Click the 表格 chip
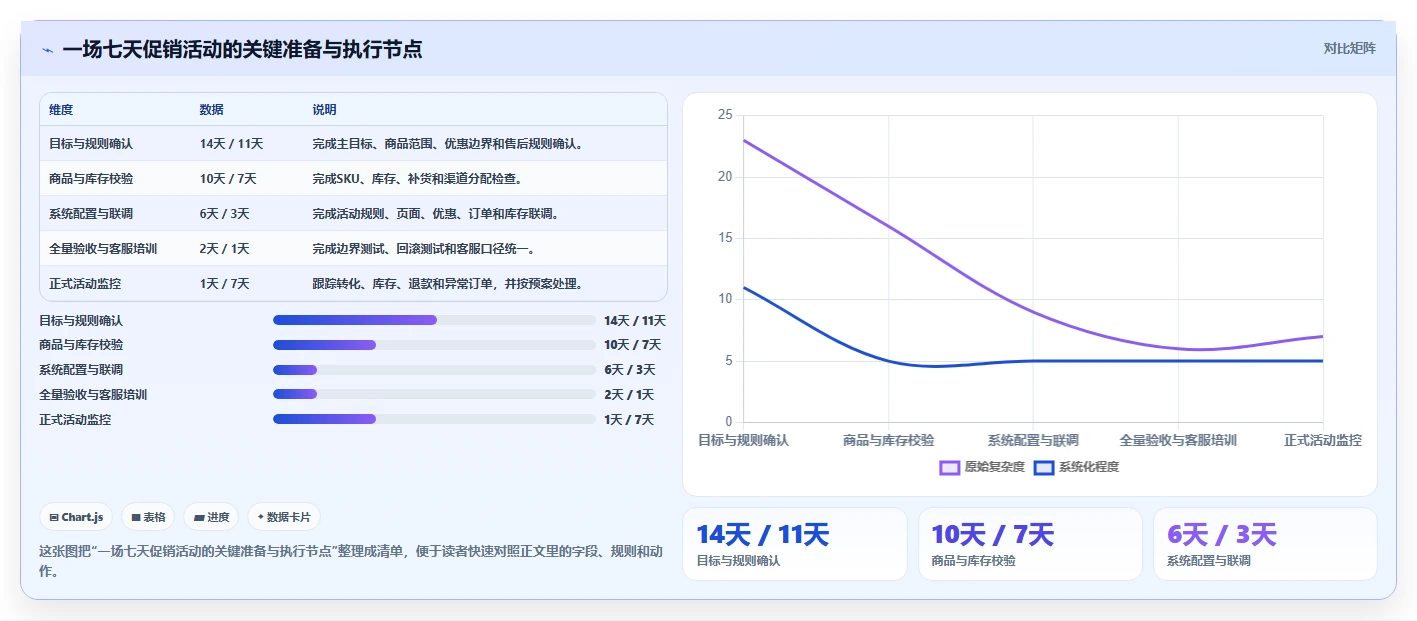This screenshot has width=1417, height=621. [x=148, y=517]
